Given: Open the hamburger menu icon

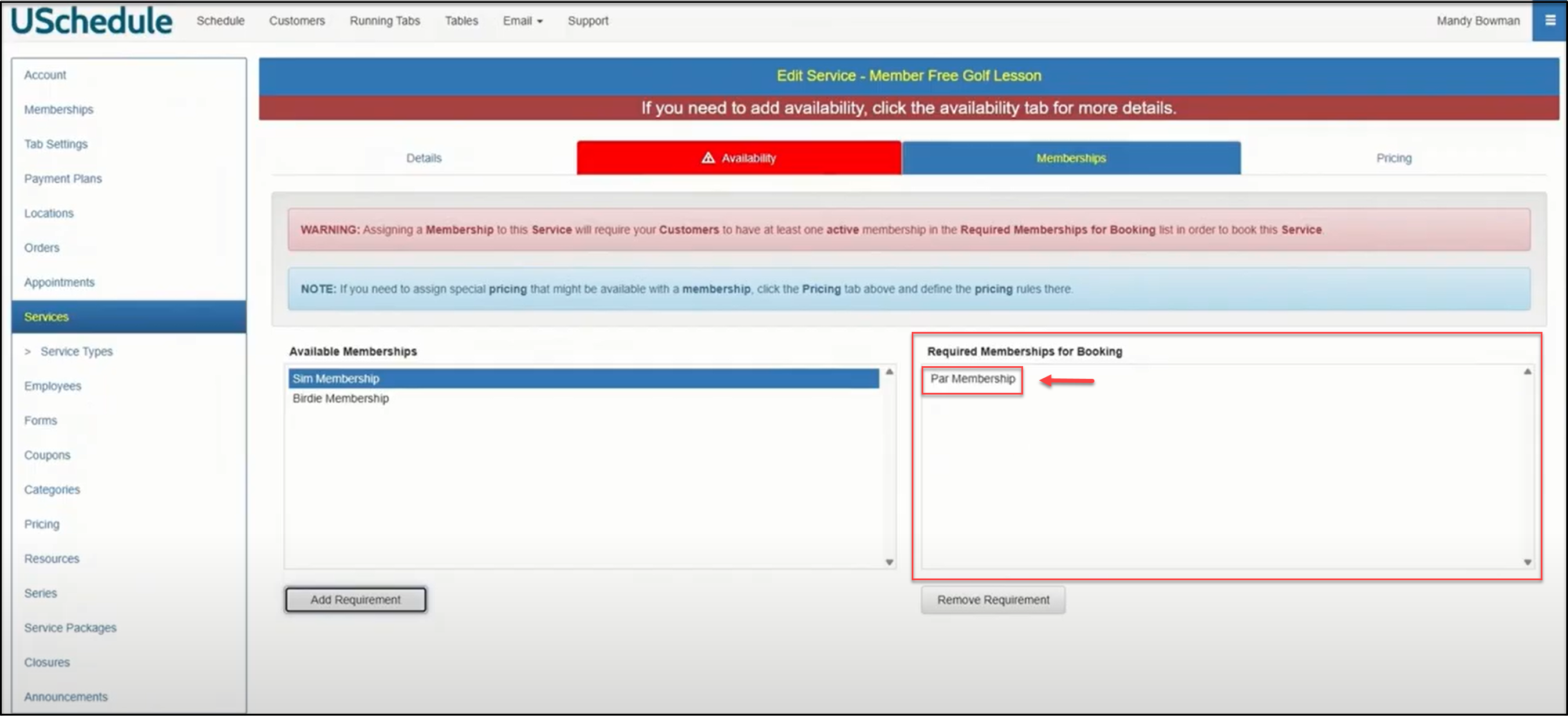Looking at the screenshot, I should (1550, 21).
